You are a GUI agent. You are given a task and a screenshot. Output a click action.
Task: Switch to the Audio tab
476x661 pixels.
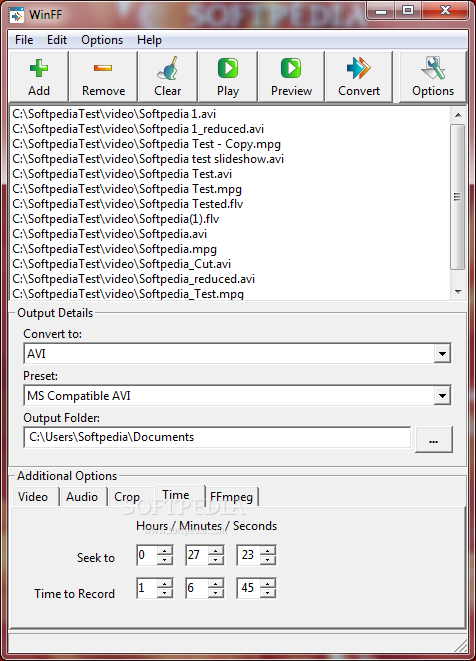click(82, 497)
